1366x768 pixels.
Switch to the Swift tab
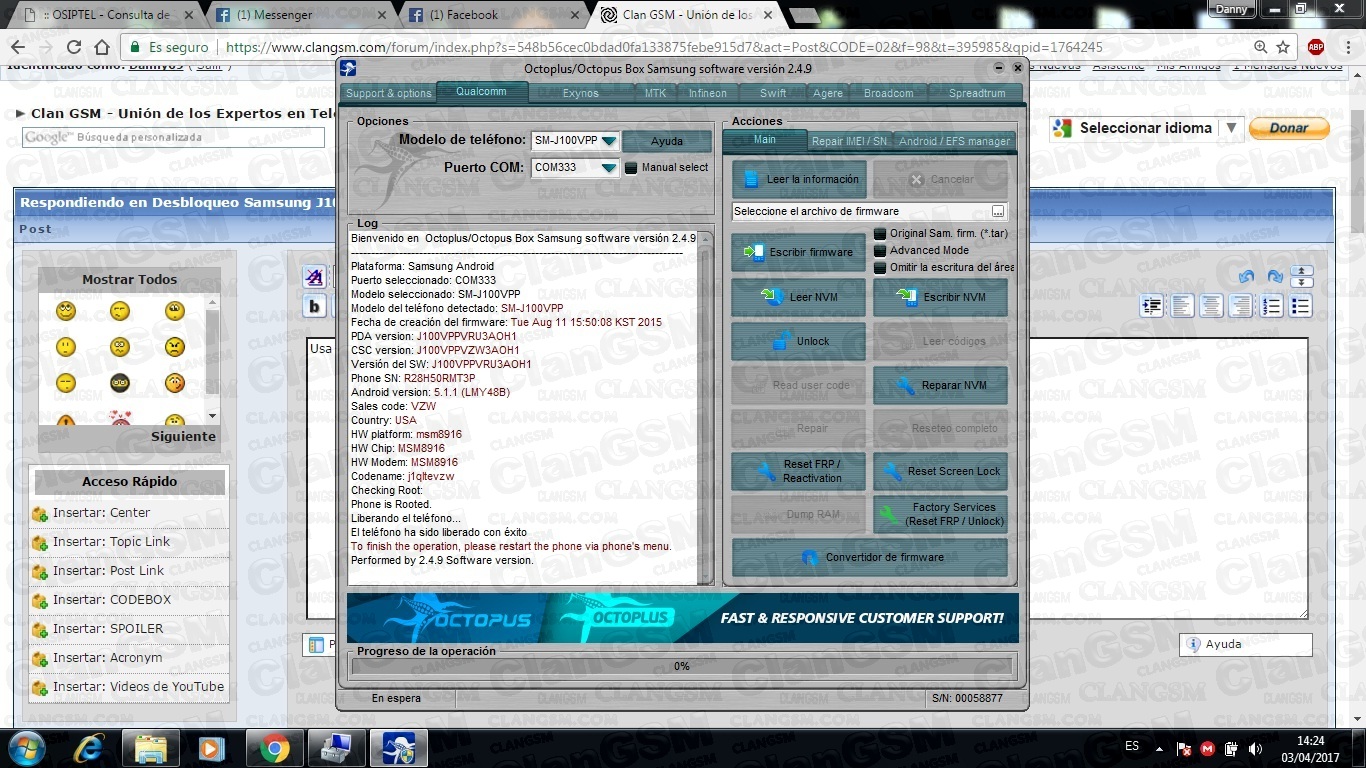coord(773,93)
